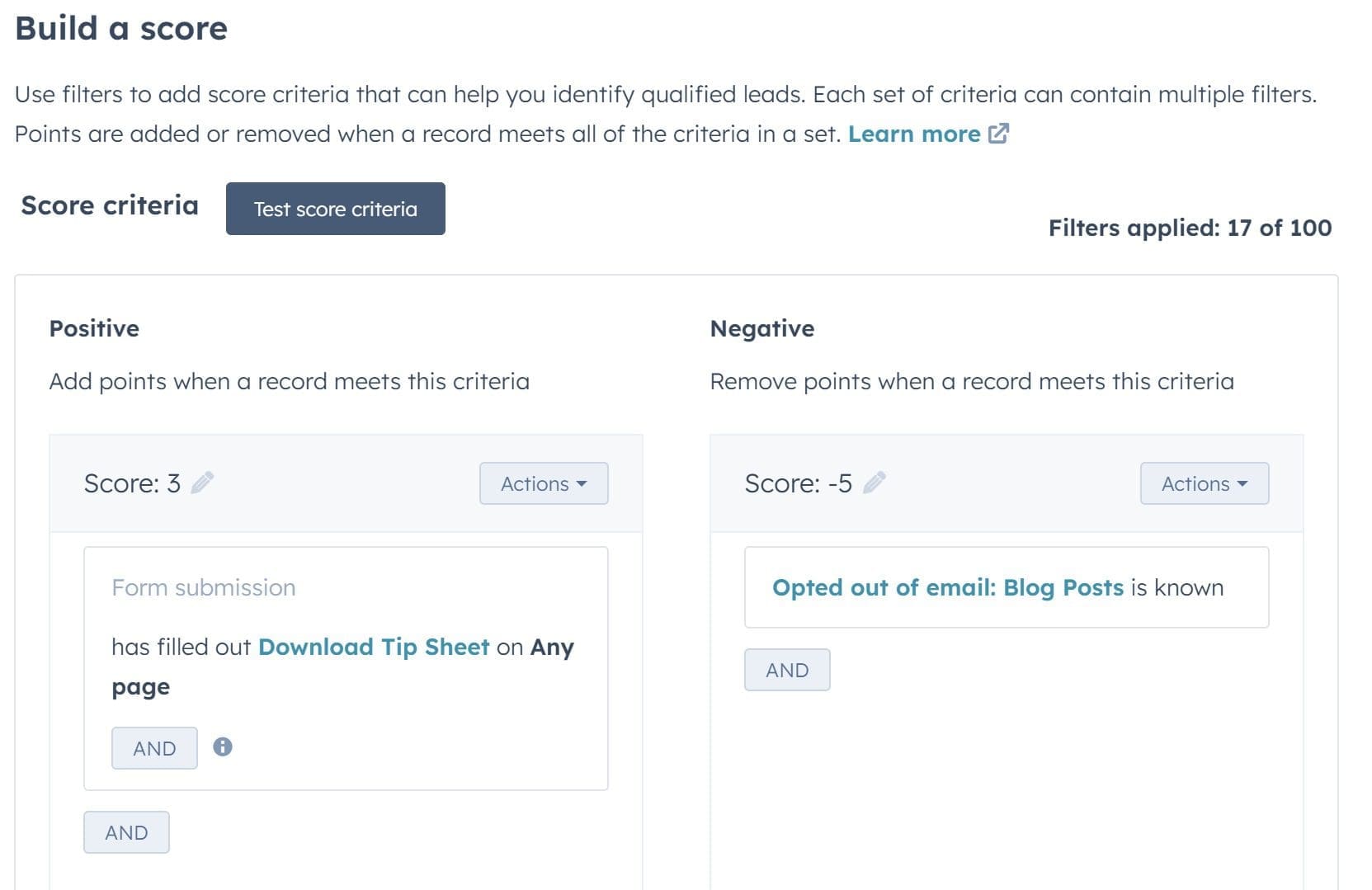
Task: Add an AND filter under the negative criterion
Action: tap(786, 669)
